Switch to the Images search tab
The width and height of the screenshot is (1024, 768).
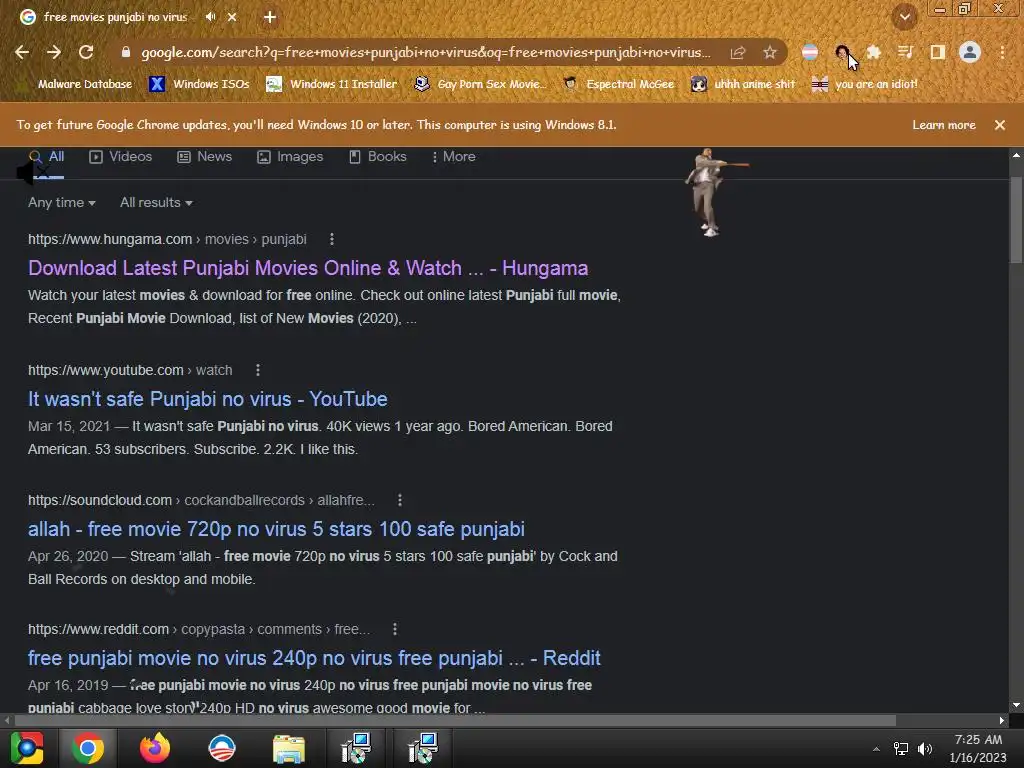(290, 157)
